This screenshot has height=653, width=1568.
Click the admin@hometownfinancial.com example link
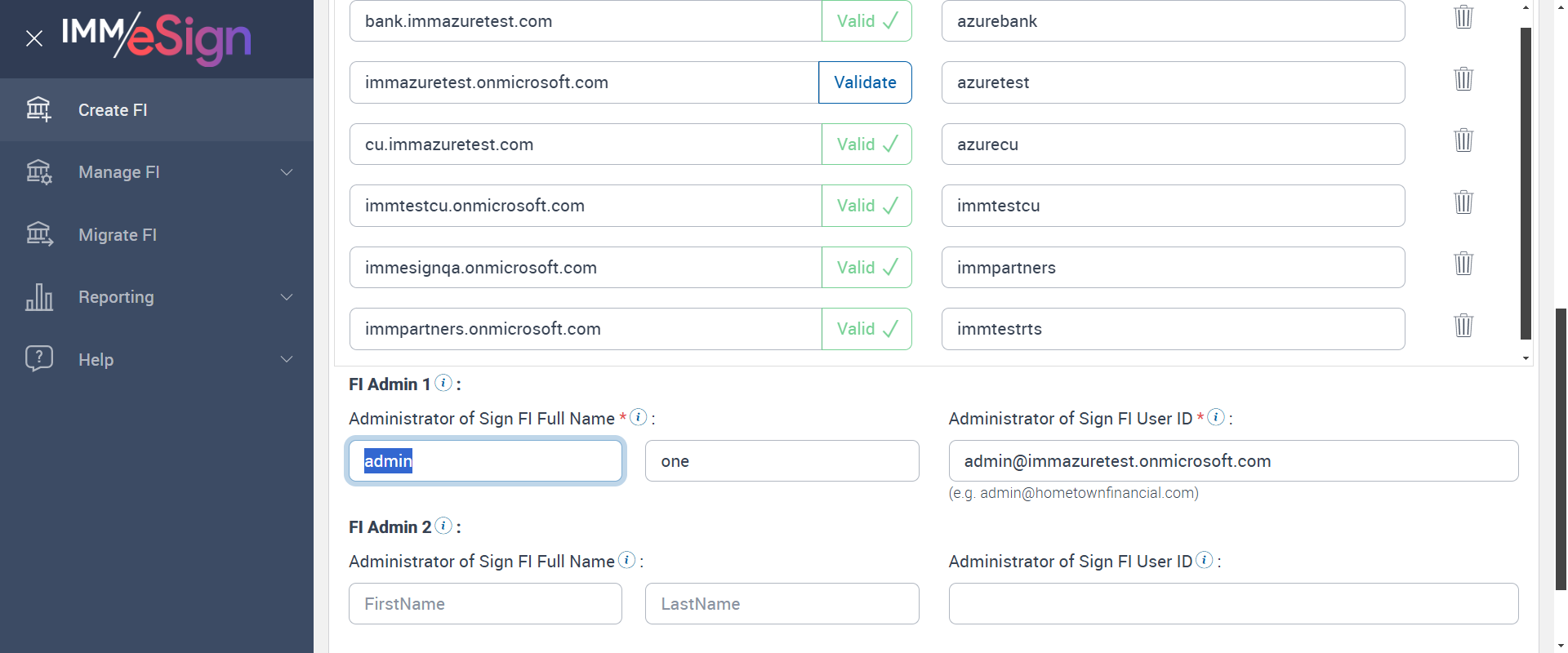tap(1087, 493)
